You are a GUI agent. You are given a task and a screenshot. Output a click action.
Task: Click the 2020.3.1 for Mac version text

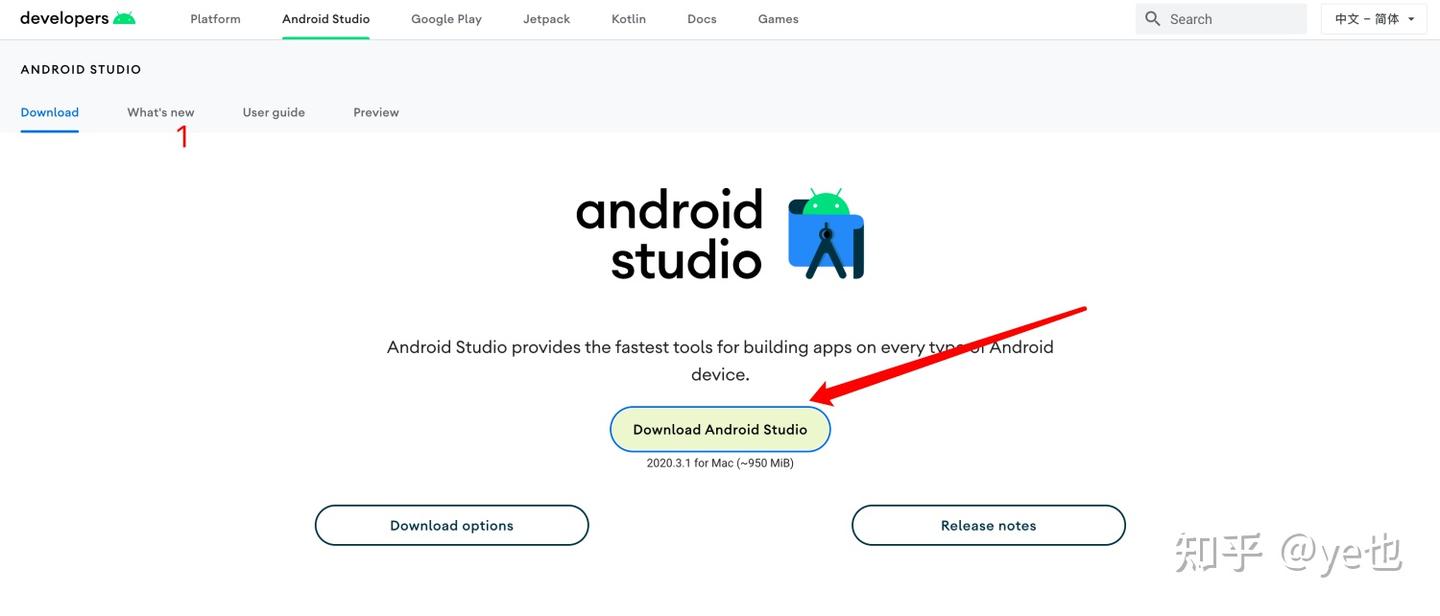coord(720,463)
